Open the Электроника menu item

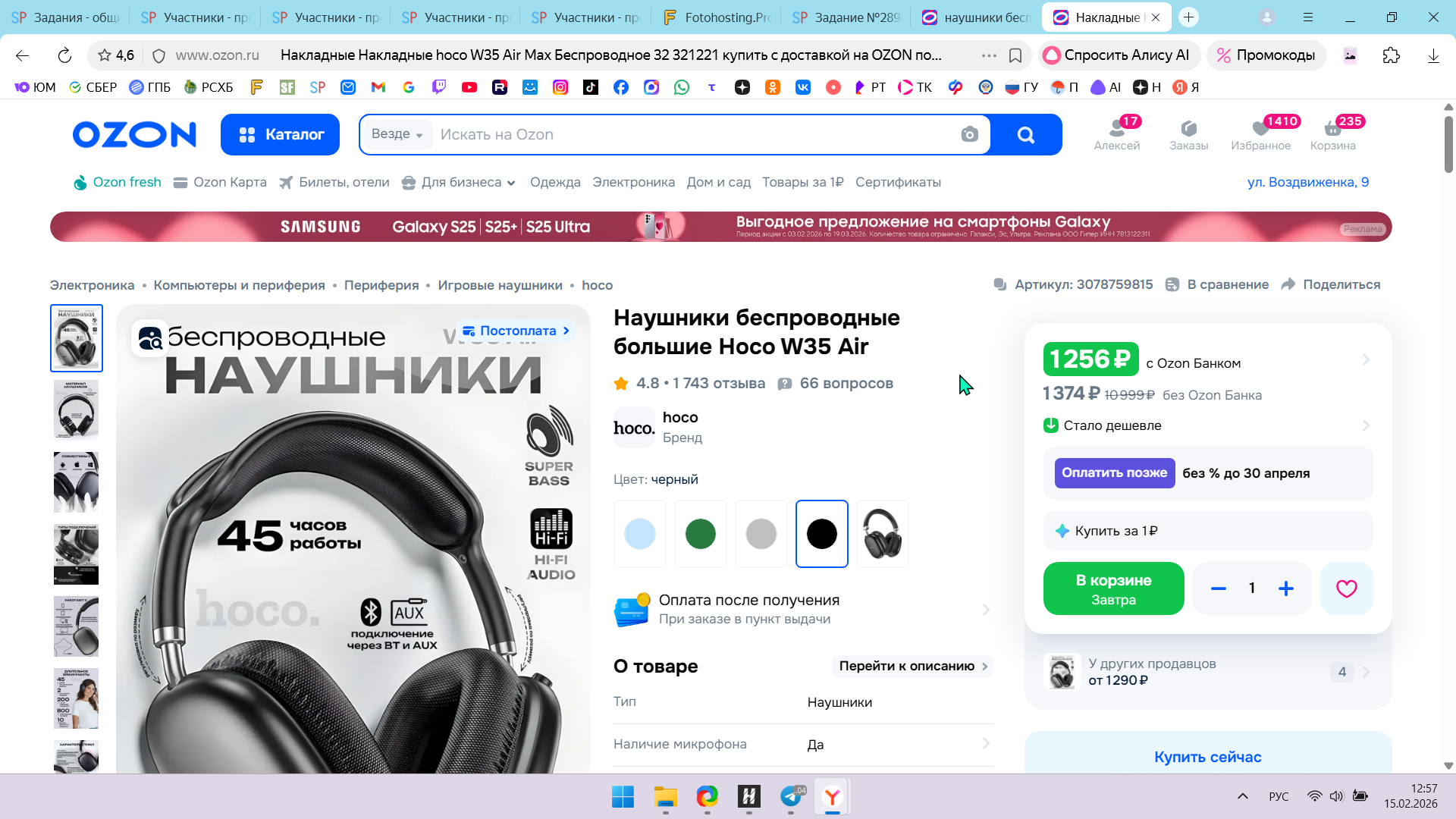coord(633,182)
